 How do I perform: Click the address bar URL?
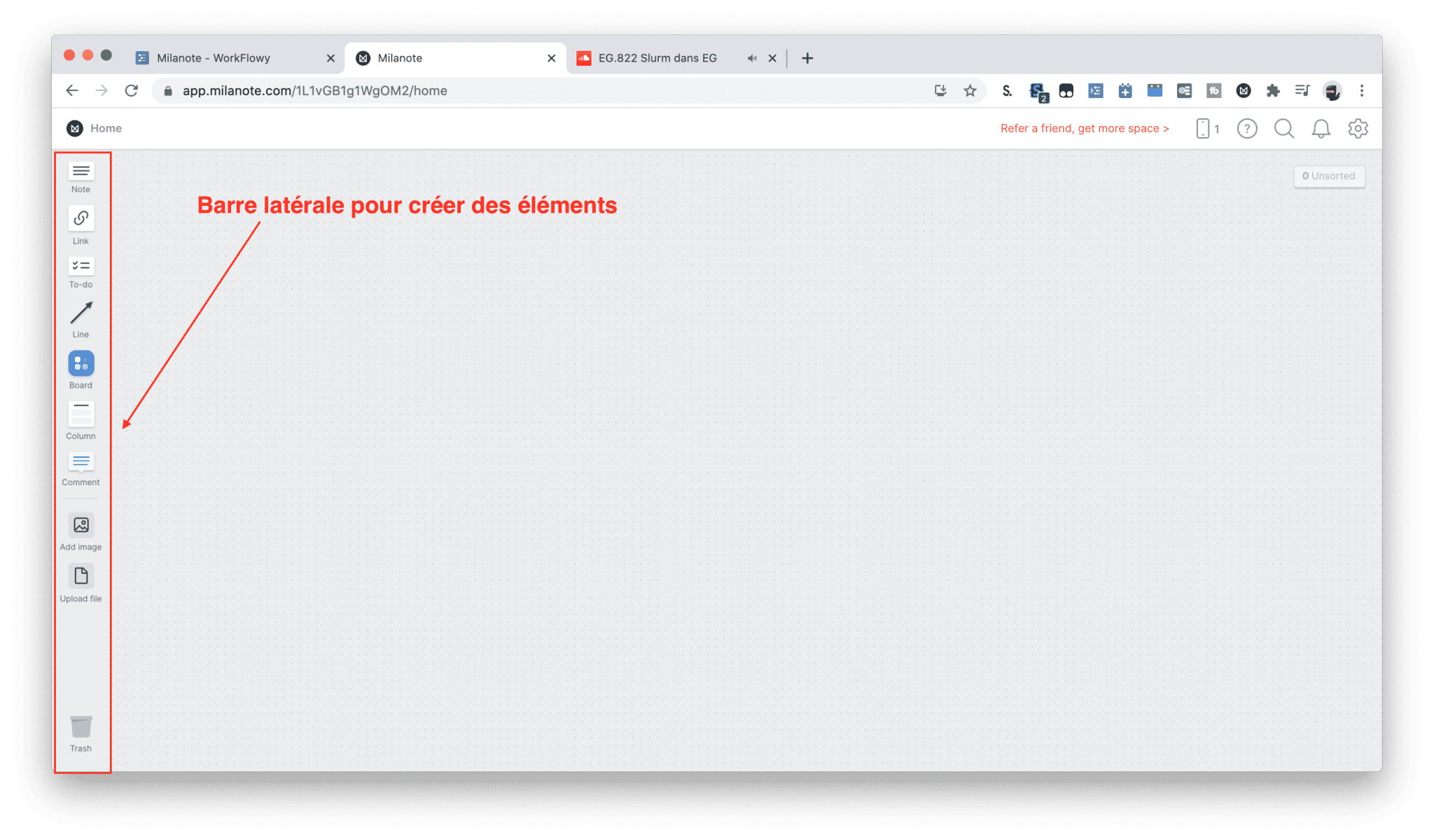click(315, 90)
